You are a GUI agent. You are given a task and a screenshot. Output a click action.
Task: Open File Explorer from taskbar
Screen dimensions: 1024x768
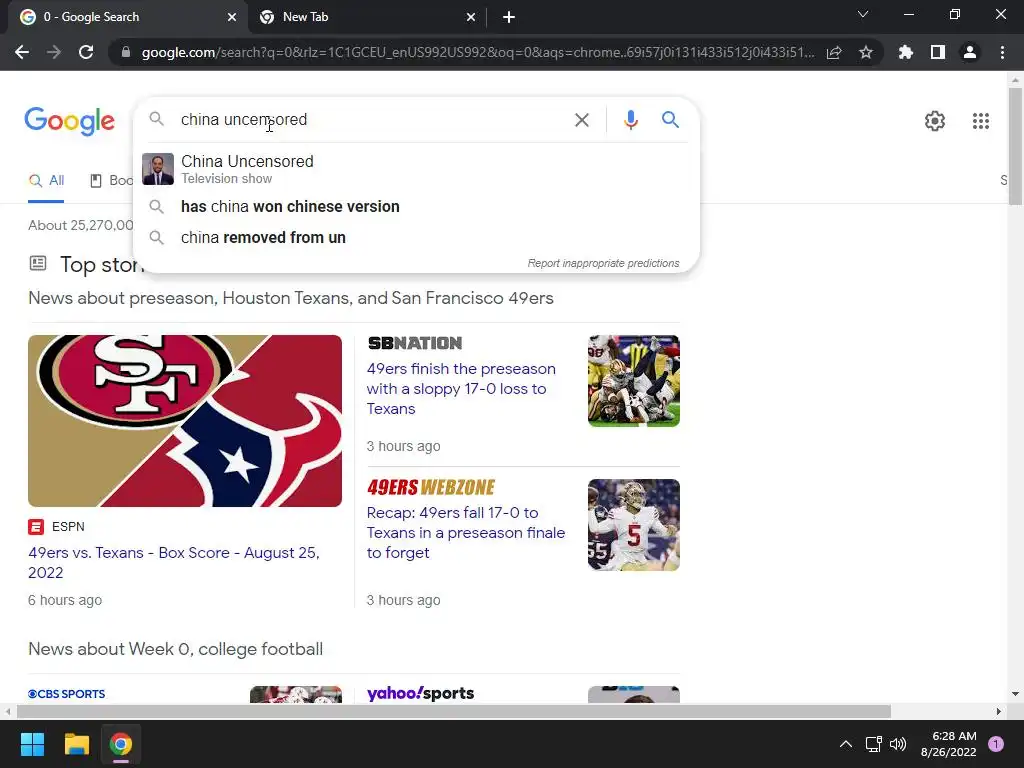76,744
